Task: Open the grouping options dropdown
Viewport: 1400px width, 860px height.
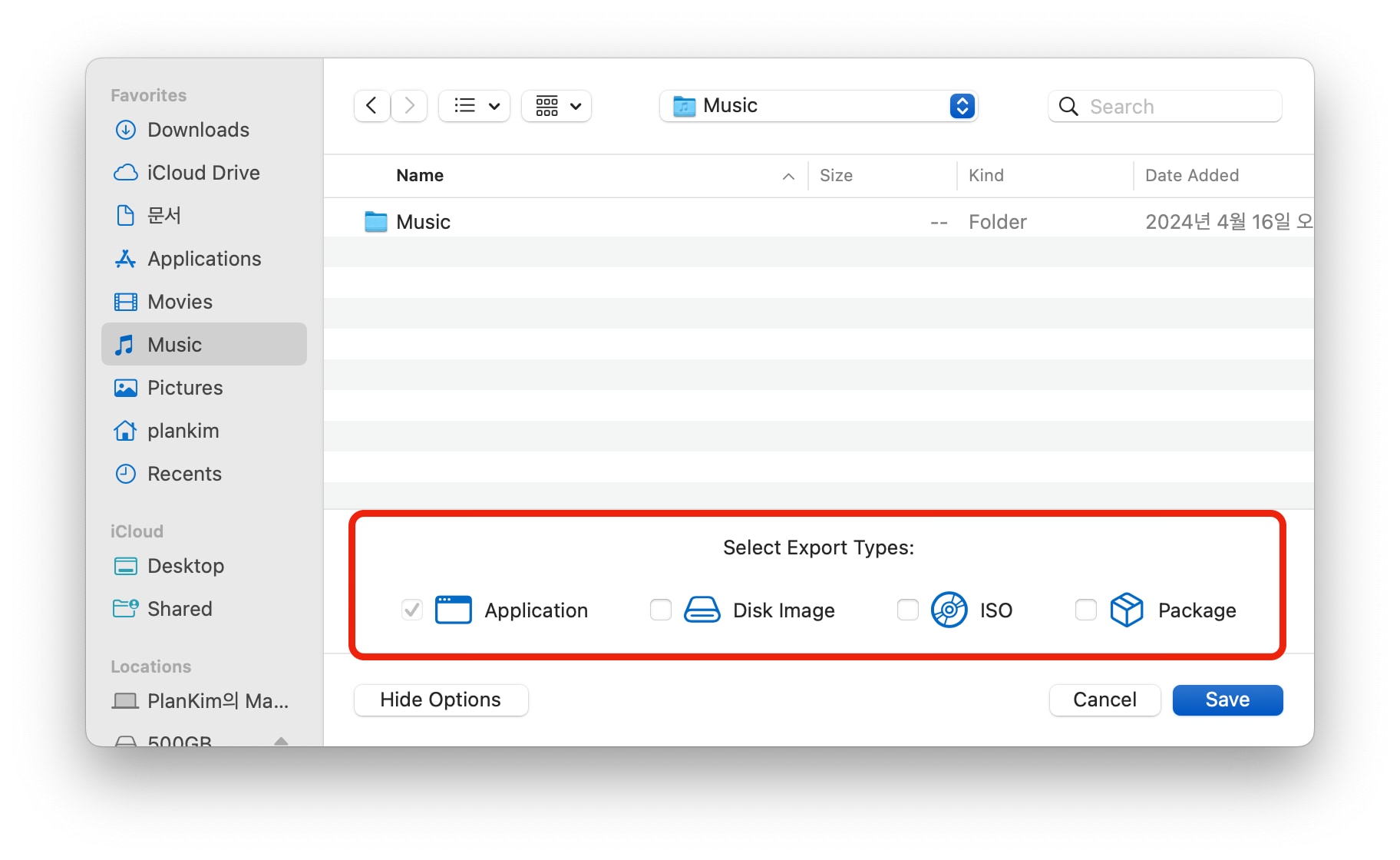Action: [x=556, y=105]
